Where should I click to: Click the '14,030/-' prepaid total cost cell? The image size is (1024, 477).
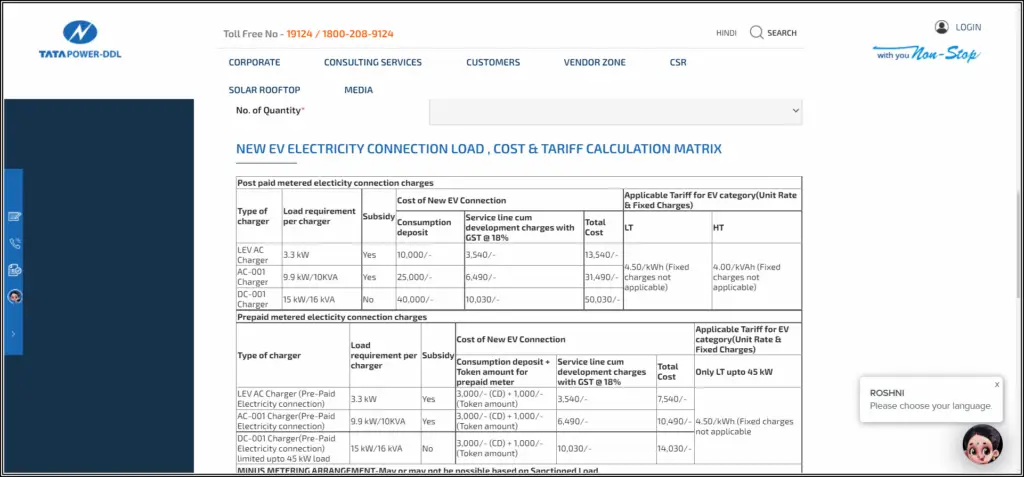pyautogui.click(x=675, y=448)
